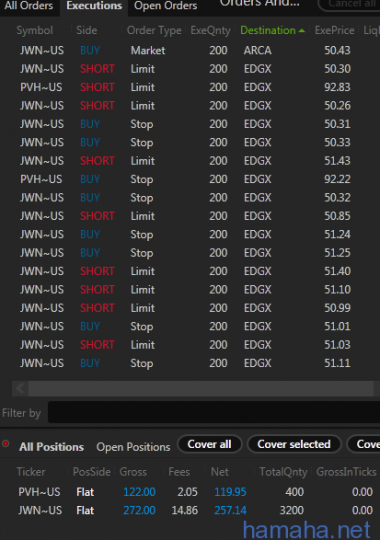The height and width of the screenshot is (540, 380).
Task: Sort by Order Type column header
Action: pos(154,31)
